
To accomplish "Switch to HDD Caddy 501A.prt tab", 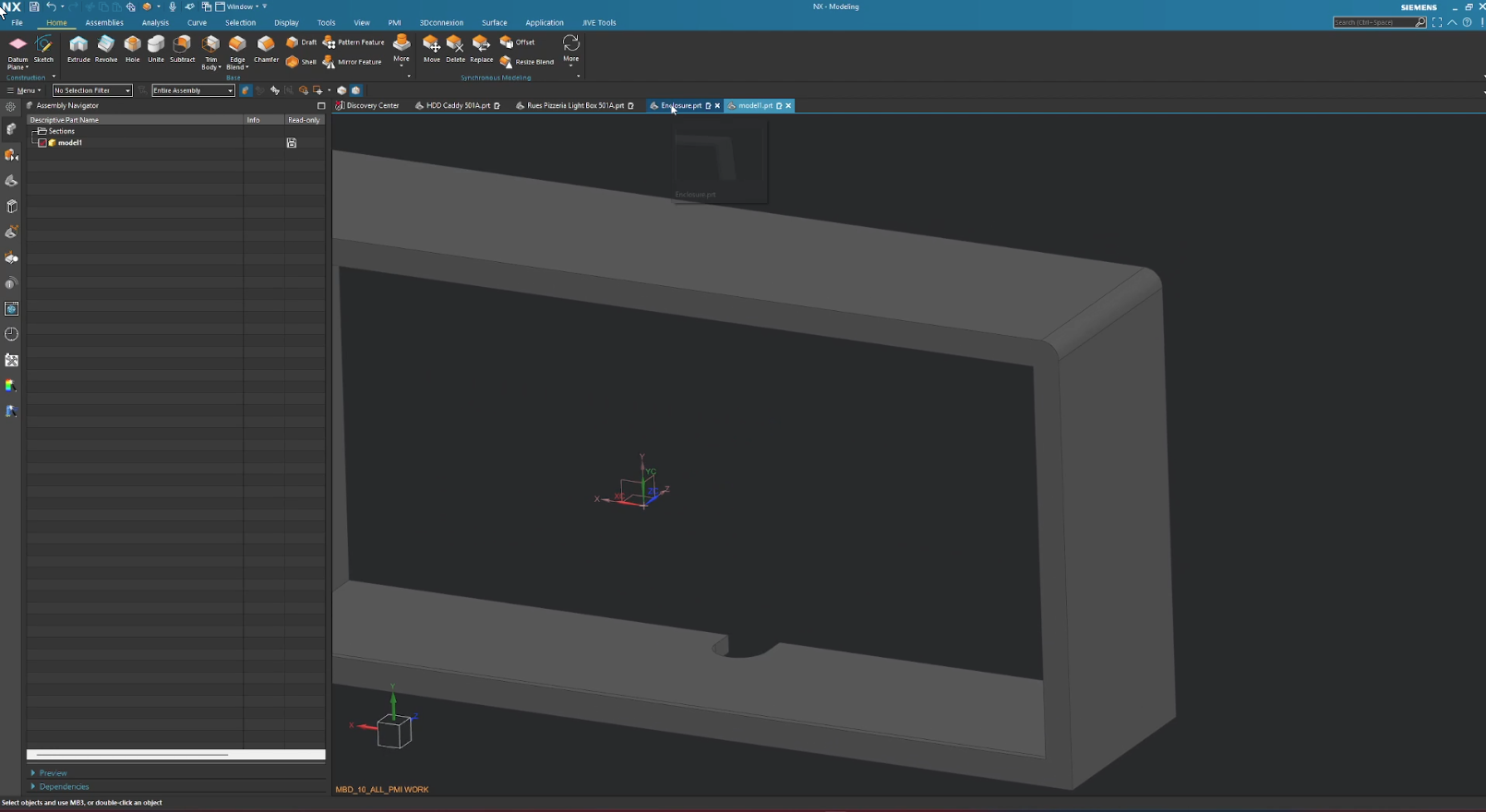I will 458,106.
